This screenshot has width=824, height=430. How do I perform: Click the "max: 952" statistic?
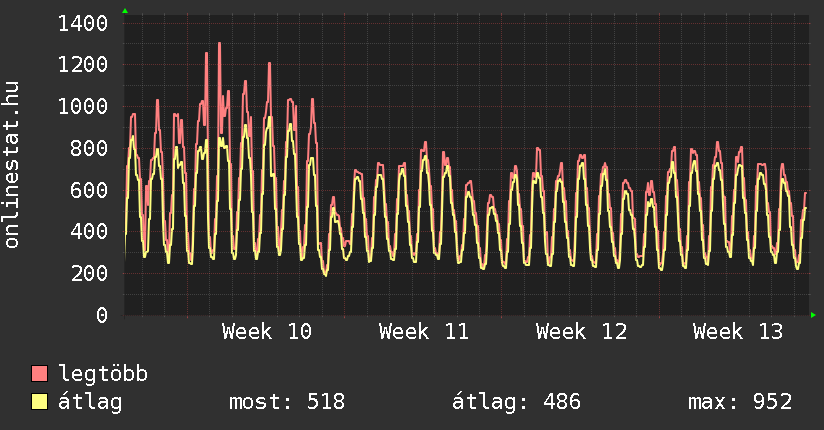point(740,402)
